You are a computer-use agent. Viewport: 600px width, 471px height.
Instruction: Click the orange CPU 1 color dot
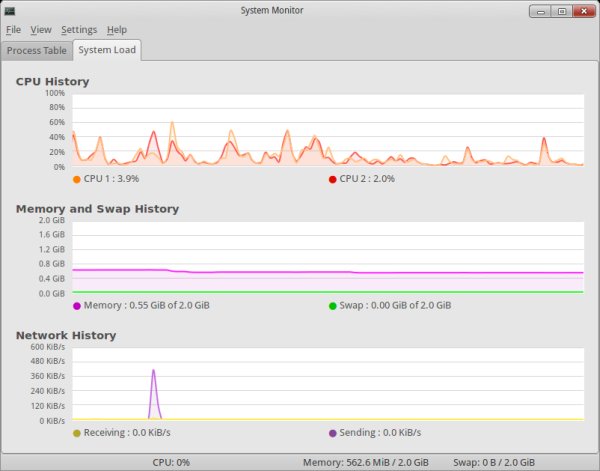(x=77, y=179)
